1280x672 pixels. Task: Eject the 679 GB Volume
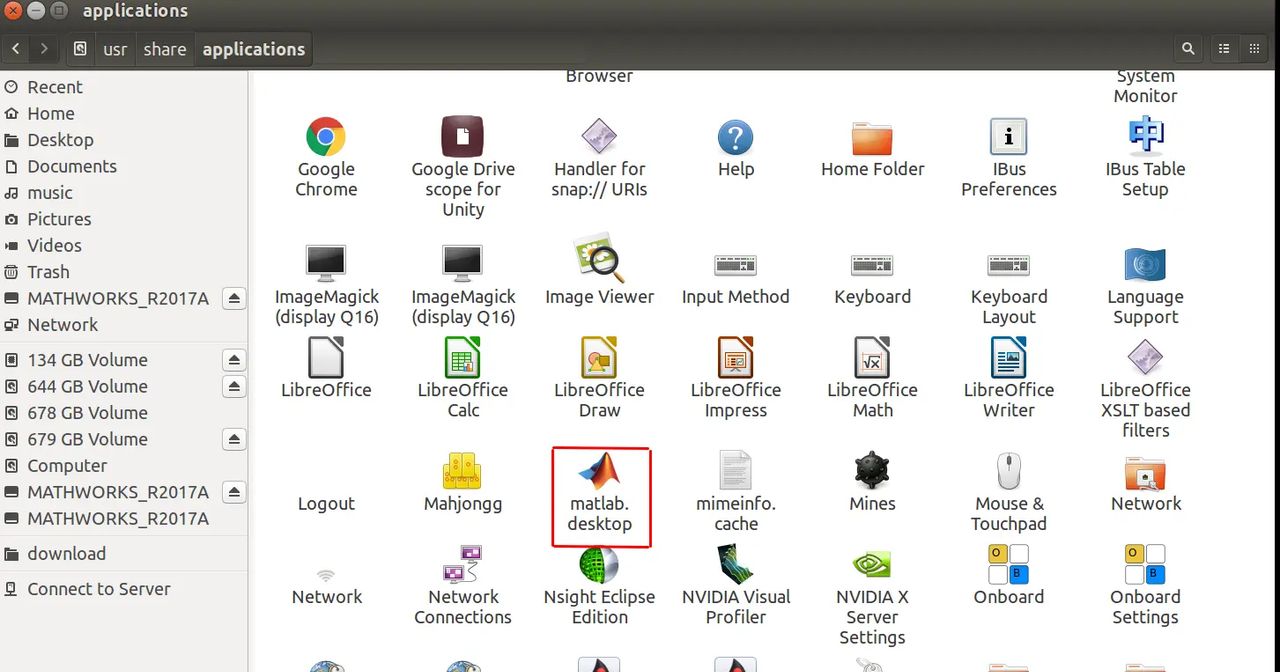pyautogui.click(x=234, y=439)
